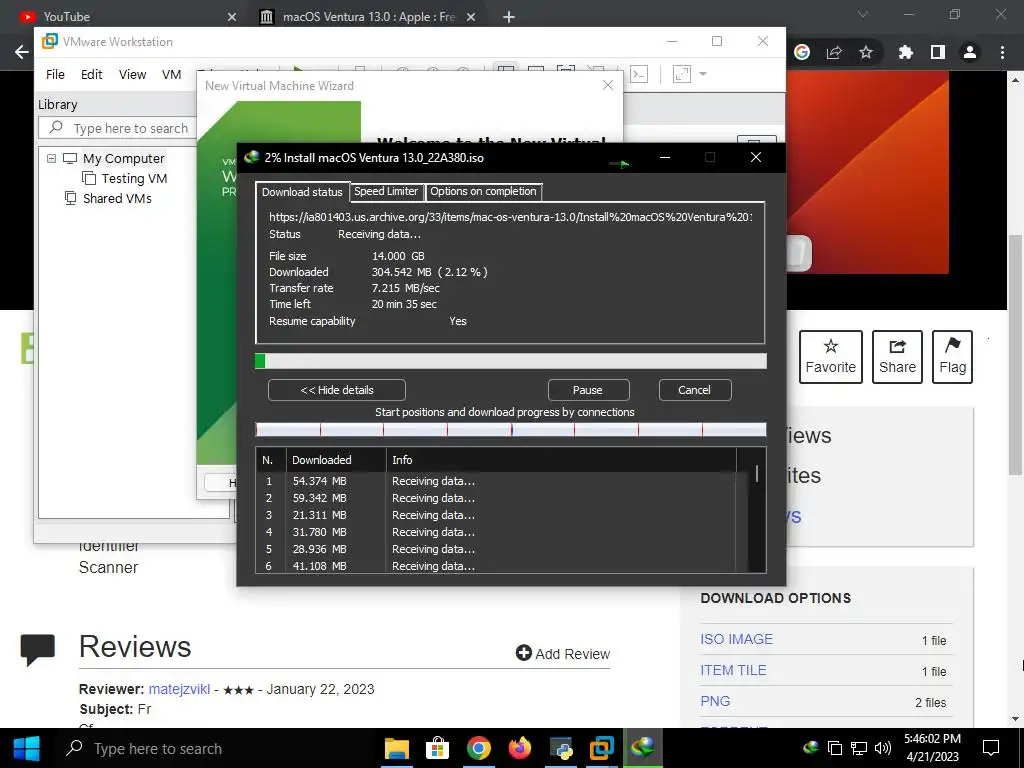The width and height of the screenshot is (1024, 768).
Task: Click the Internet Download Manager taskbar icon
Action: [x=643, y=748]
